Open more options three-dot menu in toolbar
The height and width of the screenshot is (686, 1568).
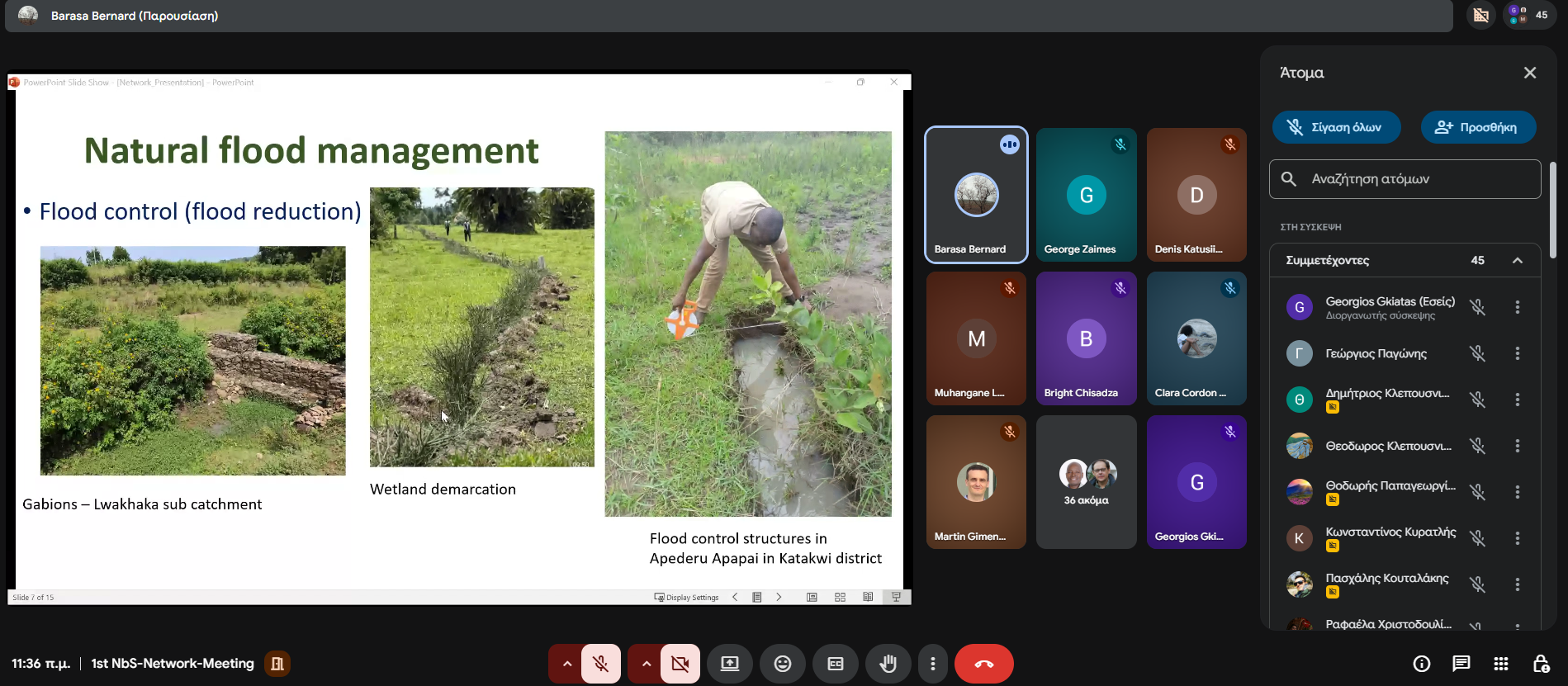point(932,664)
